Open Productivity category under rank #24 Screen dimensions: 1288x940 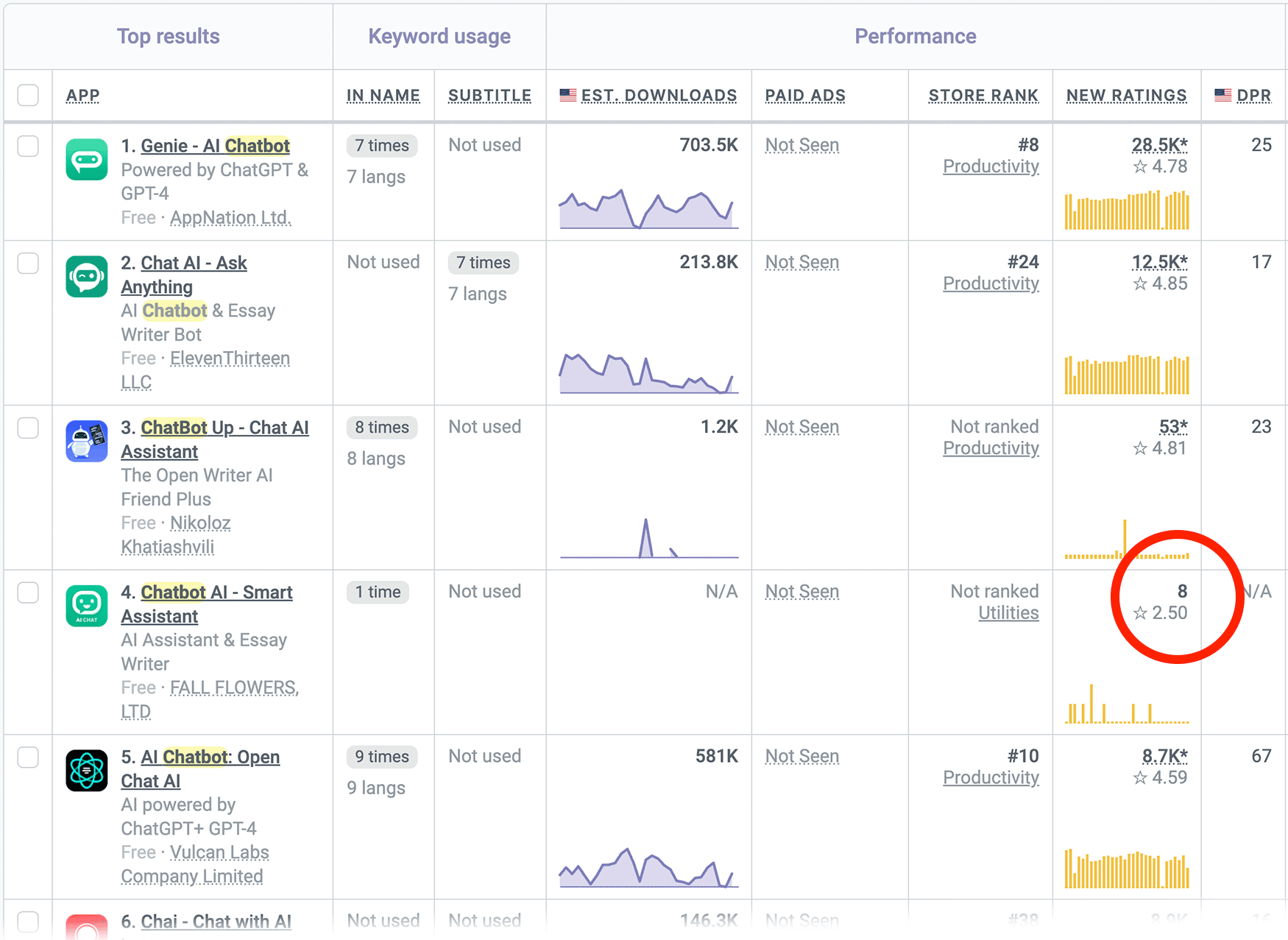[x=991, y=284]
